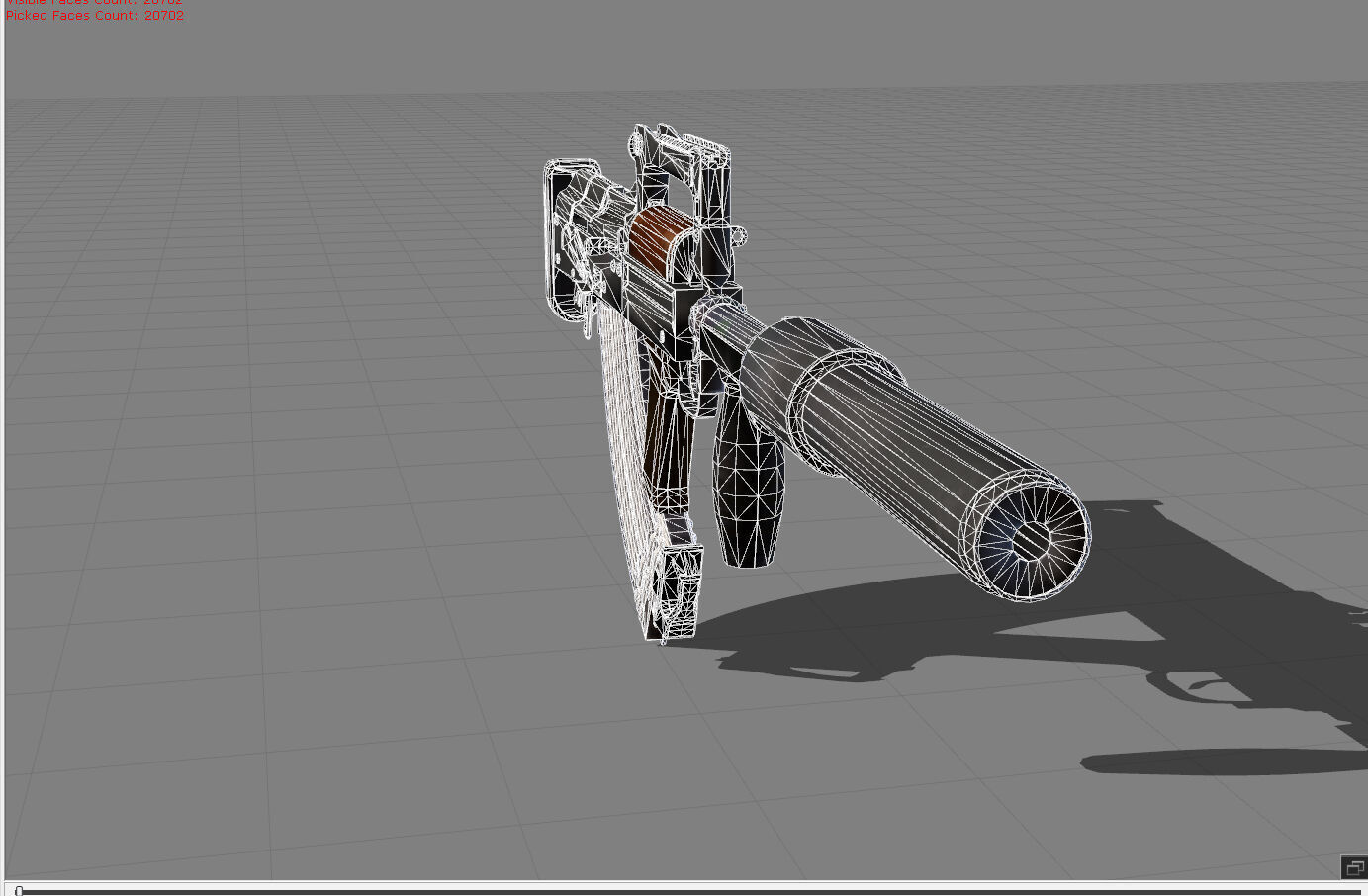
Task: Click the 'Picked Faces Count: 20702' text
Action: 95,16
